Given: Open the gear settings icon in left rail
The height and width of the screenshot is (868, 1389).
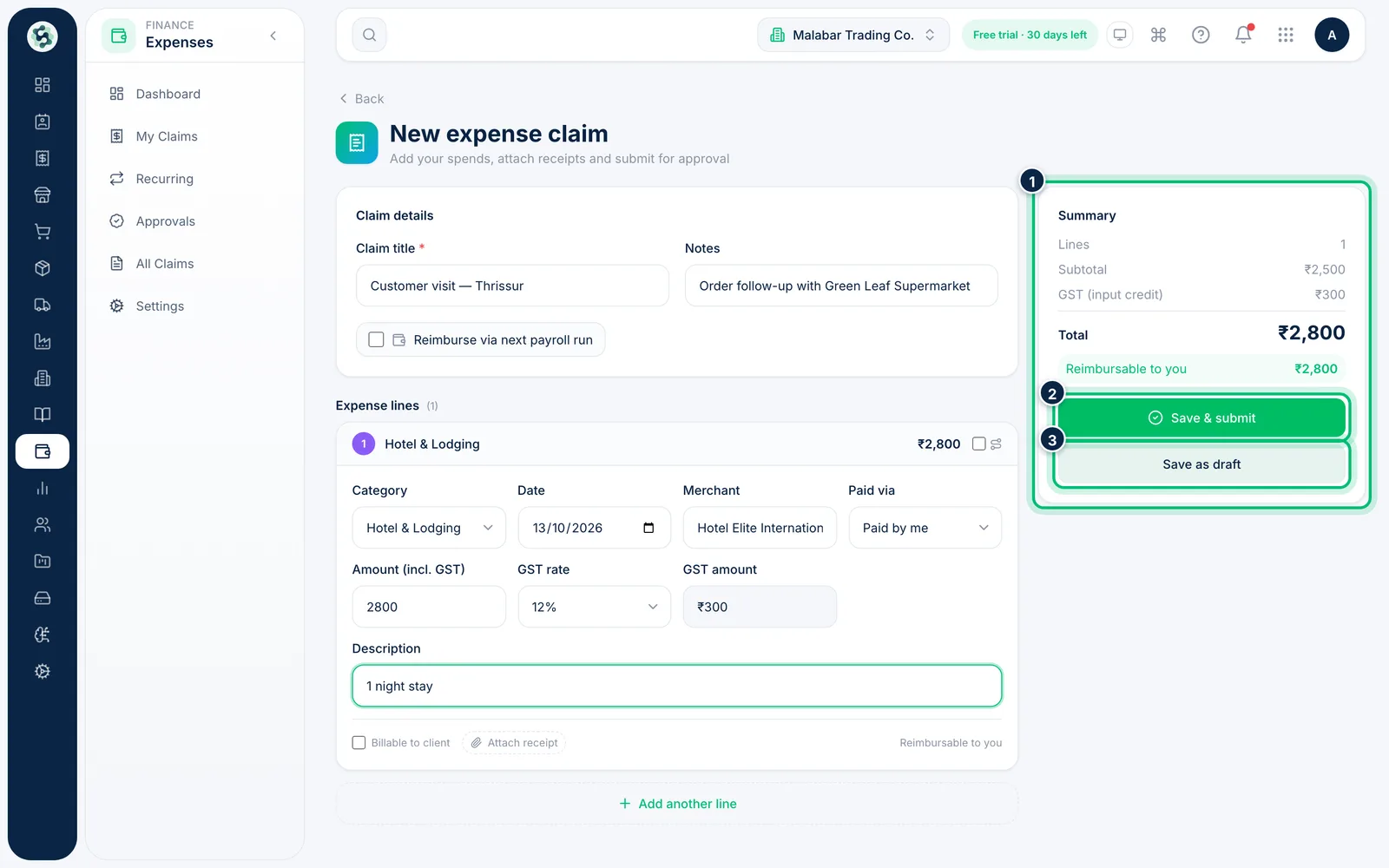Looking at the screenshot, I should pyautogui.click(x=43, y=671).
